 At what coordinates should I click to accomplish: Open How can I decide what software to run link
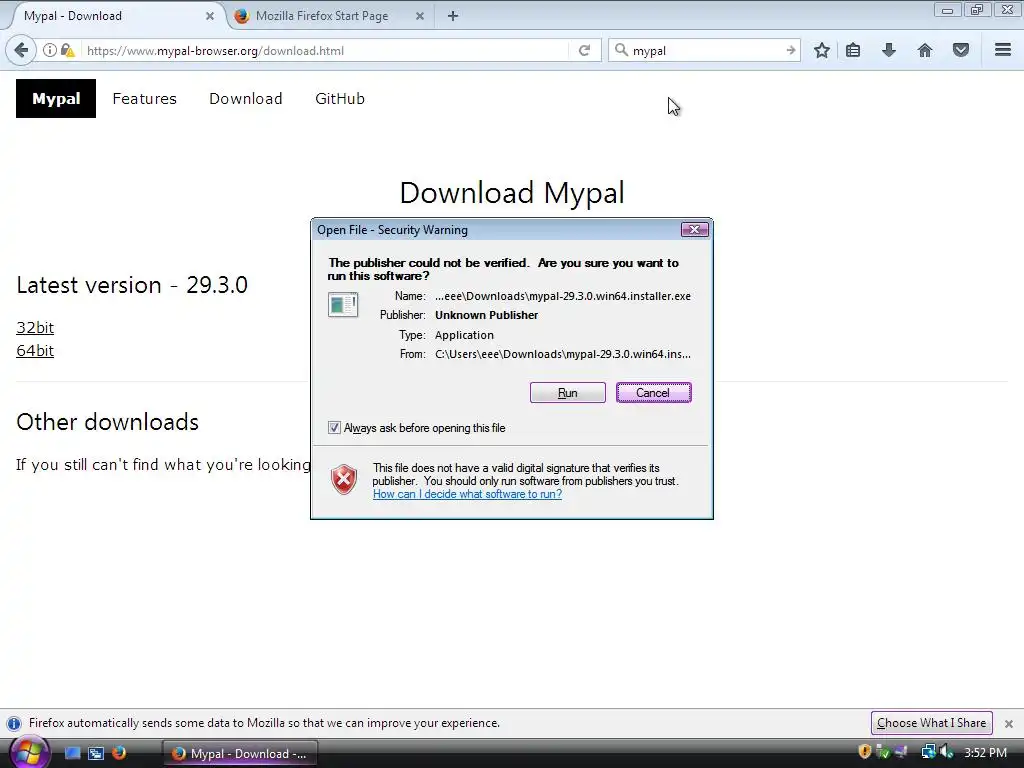pos(468,494)
